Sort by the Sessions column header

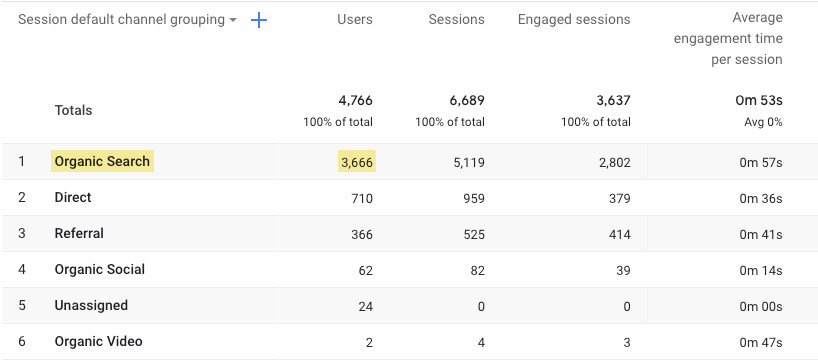coord(456,20)
